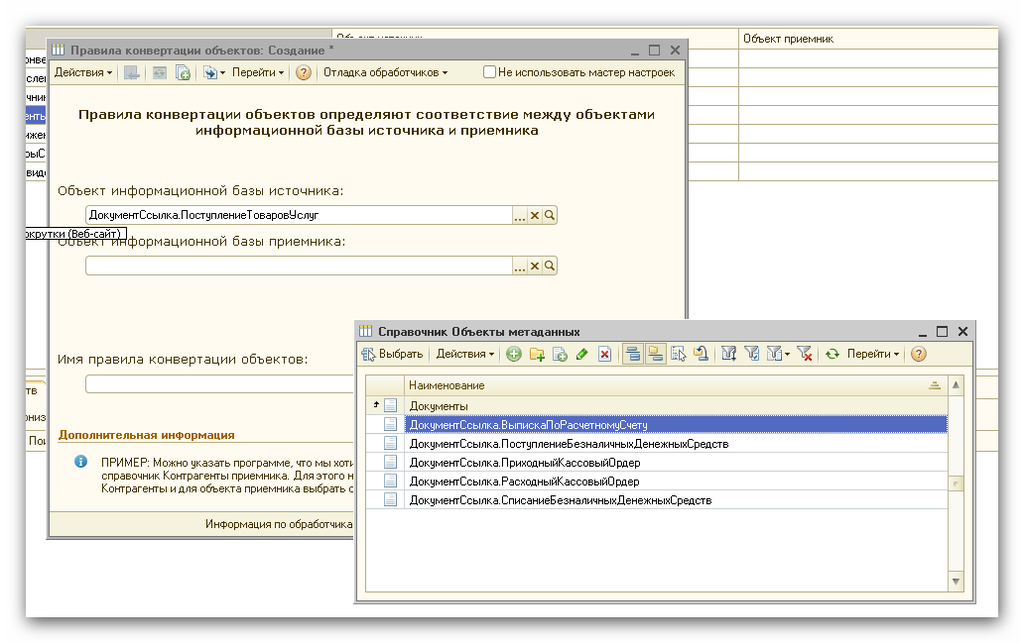Click the Наименование column header
Viewport: 1024px width, 643px height.
tap(675, 385)
